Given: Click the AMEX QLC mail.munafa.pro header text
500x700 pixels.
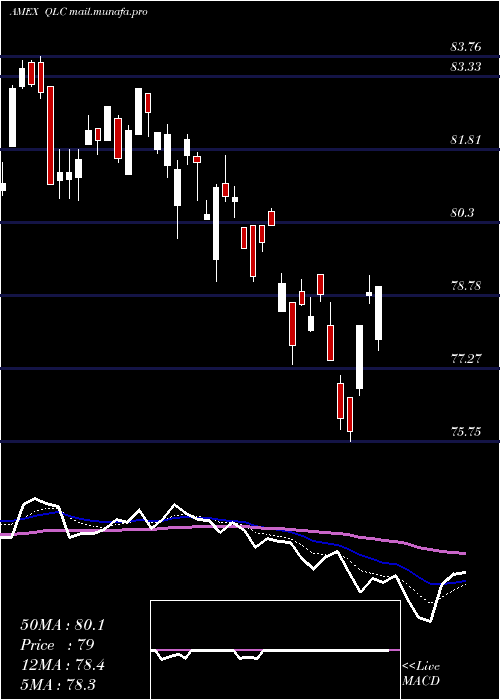Looking at the screenshot, I should (x=78, y=12).
